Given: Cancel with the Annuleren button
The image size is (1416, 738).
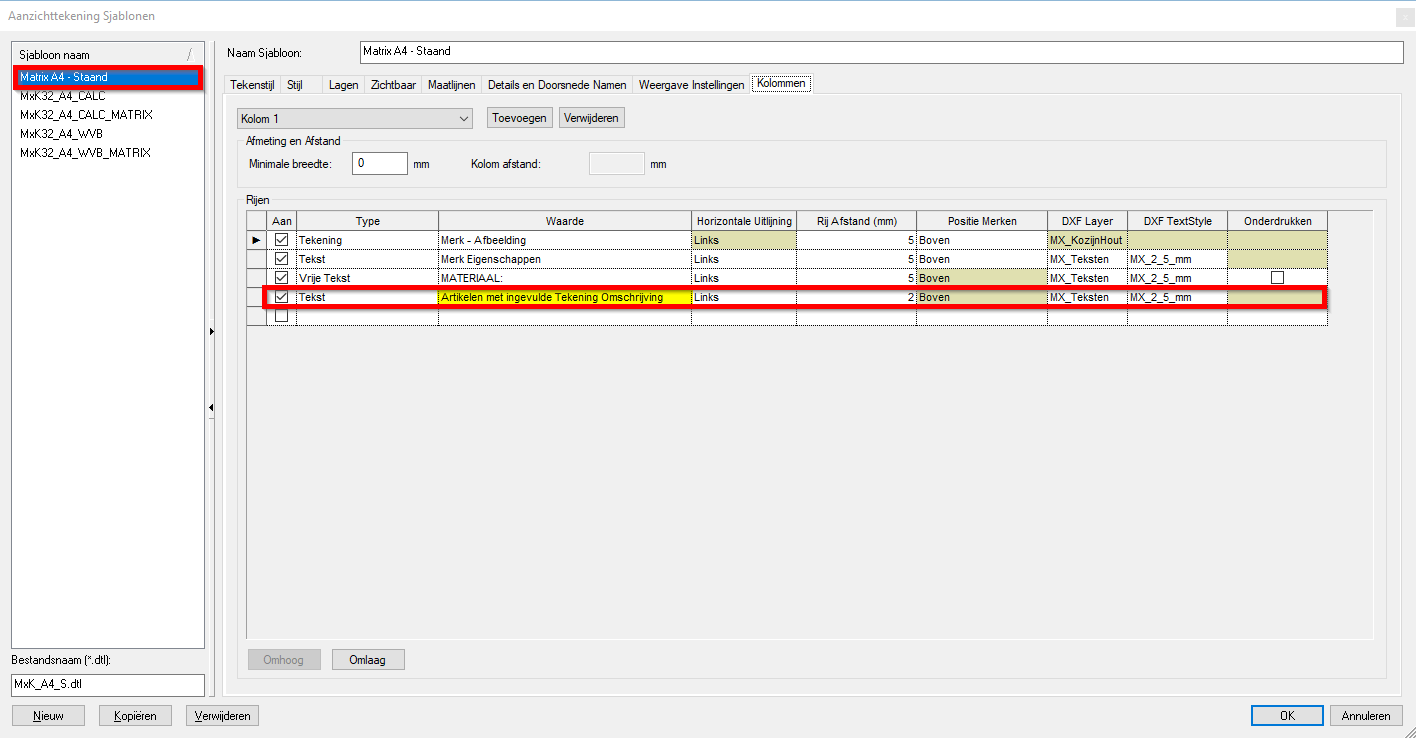Looking at the screenshot, I should 1366,716.
